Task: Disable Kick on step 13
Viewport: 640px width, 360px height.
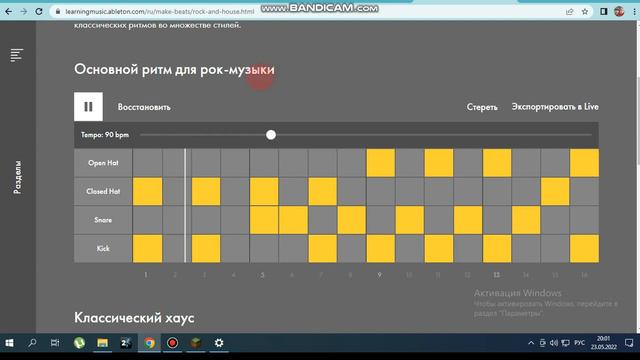Action: [x=497, y=249]
